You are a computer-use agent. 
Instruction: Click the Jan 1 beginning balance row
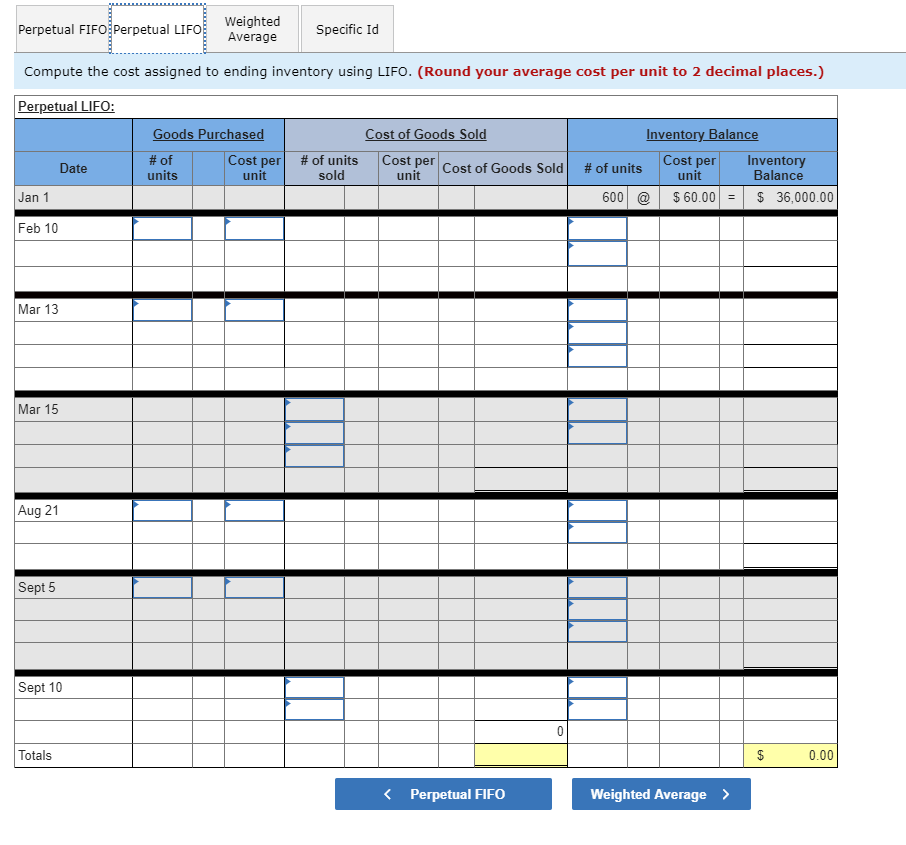[73, 197]
